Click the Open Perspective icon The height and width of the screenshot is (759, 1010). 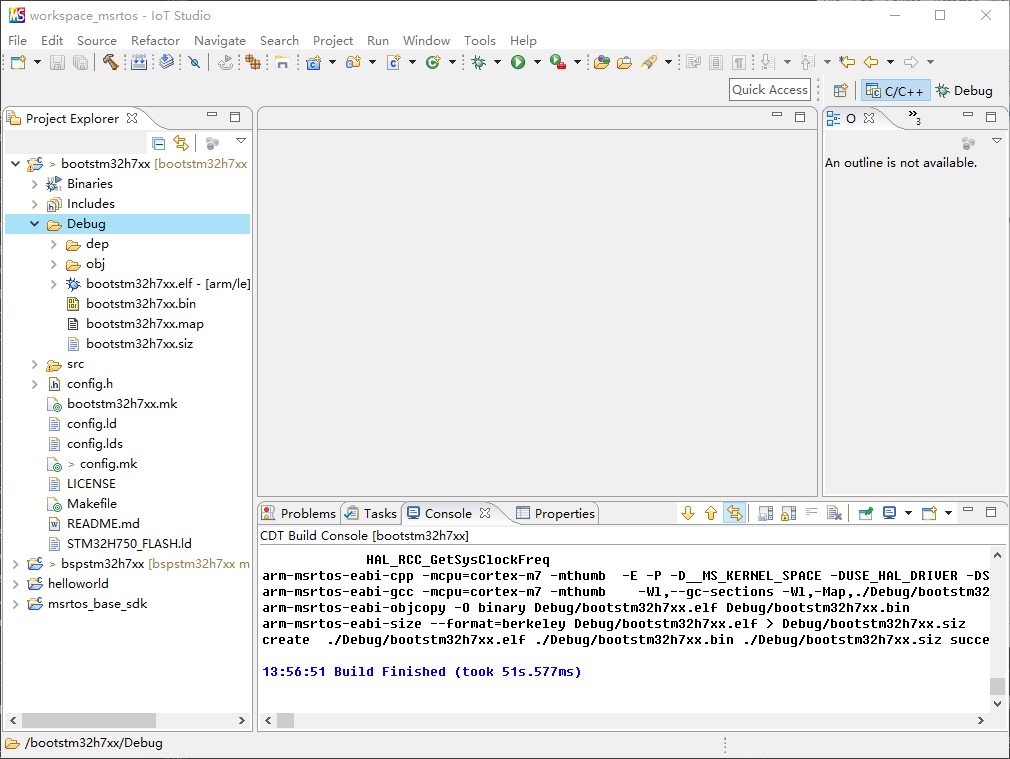click(841, 91)
